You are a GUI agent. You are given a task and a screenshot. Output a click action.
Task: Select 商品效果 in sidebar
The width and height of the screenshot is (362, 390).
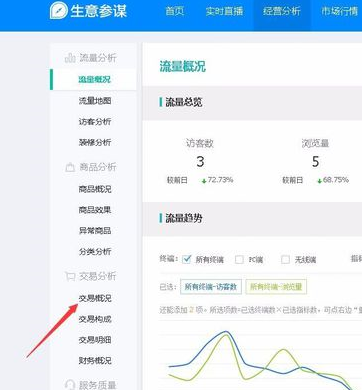[x=95, y=210]
